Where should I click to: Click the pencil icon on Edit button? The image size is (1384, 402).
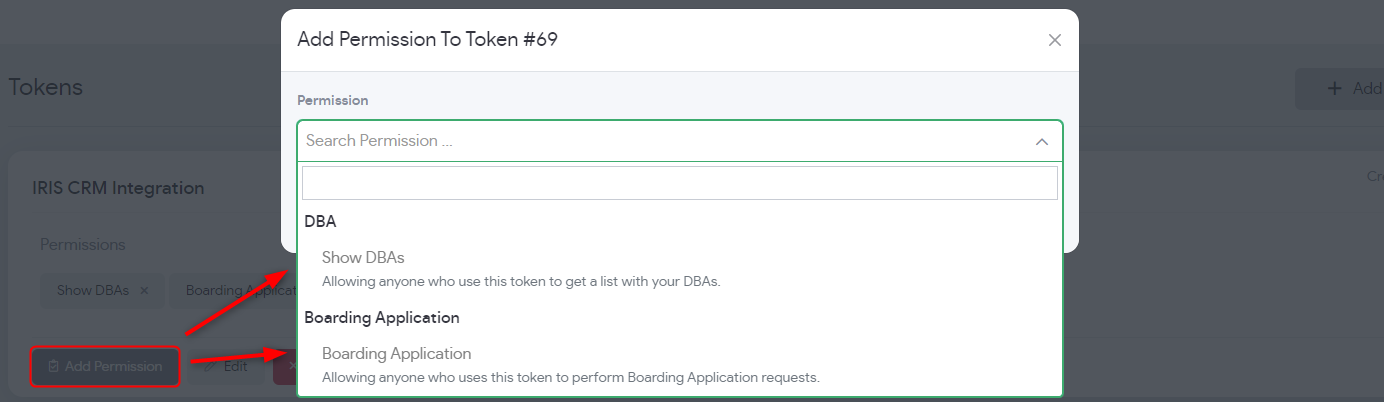210,367
